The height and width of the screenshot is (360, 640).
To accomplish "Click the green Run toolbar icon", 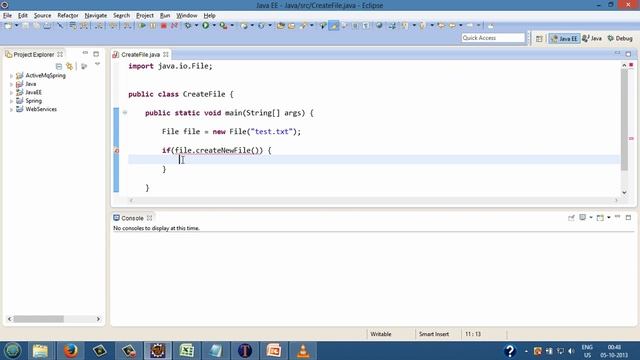I will 206,25.
